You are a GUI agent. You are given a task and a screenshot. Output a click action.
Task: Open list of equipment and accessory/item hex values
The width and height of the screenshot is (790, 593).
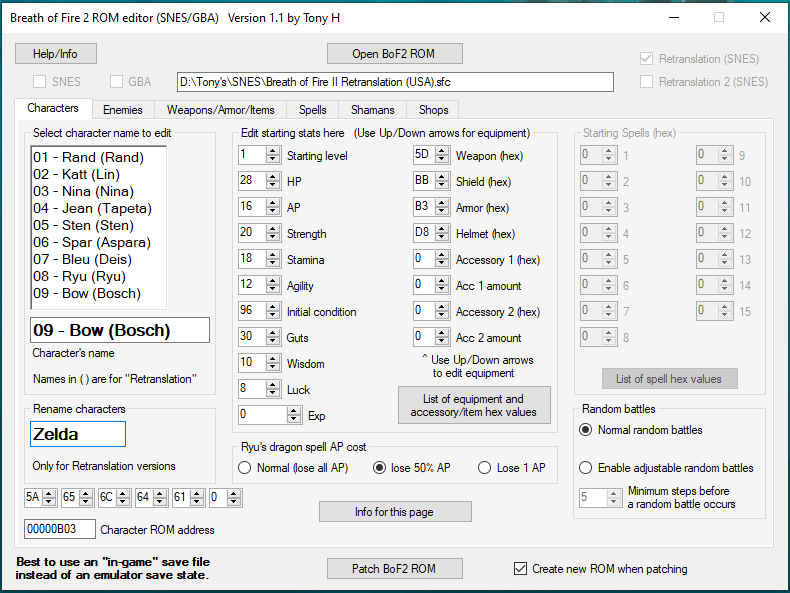click(x=474, y=405)
